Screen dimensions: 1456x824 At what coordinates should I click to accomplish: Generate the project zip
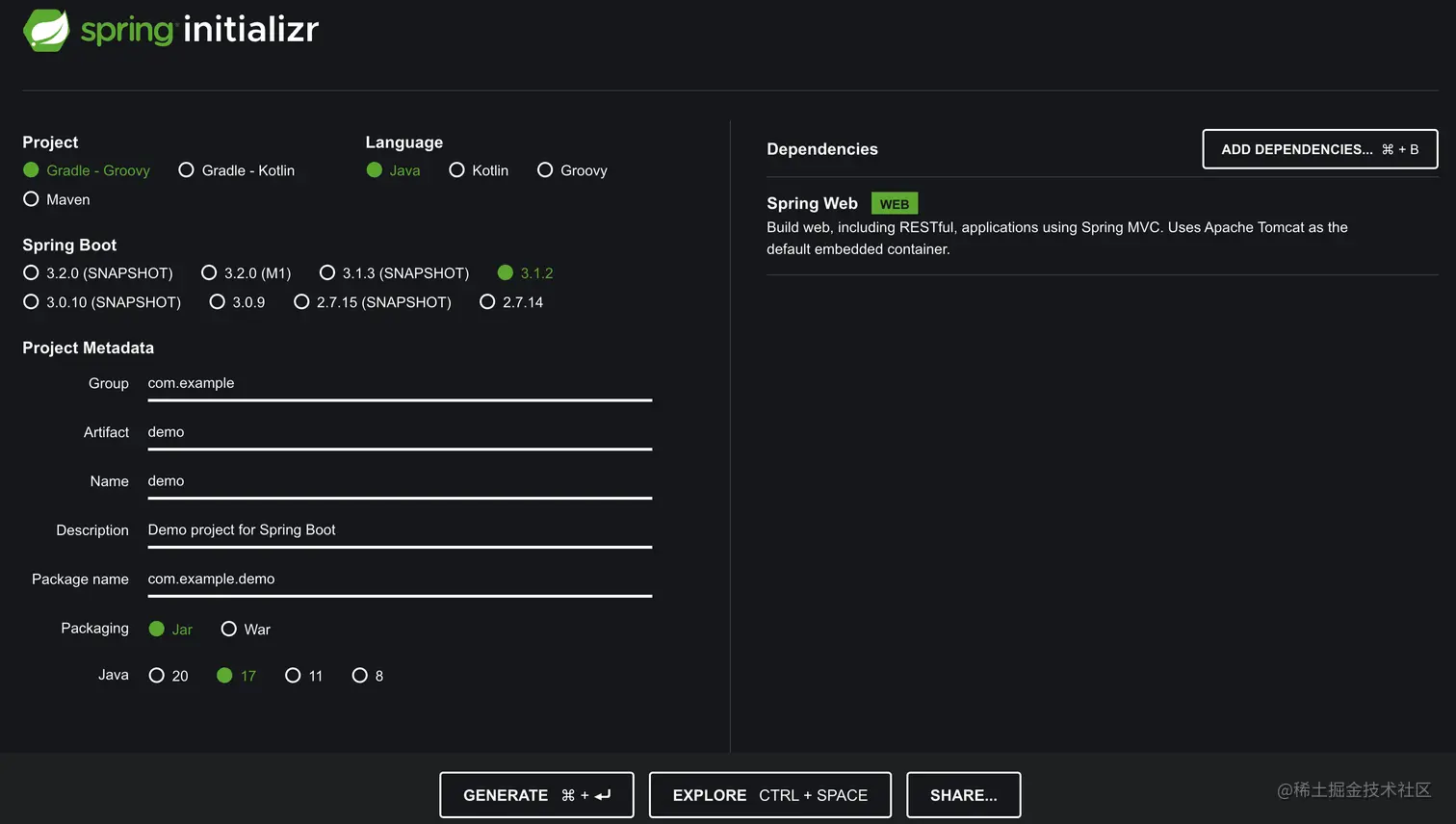536,795
